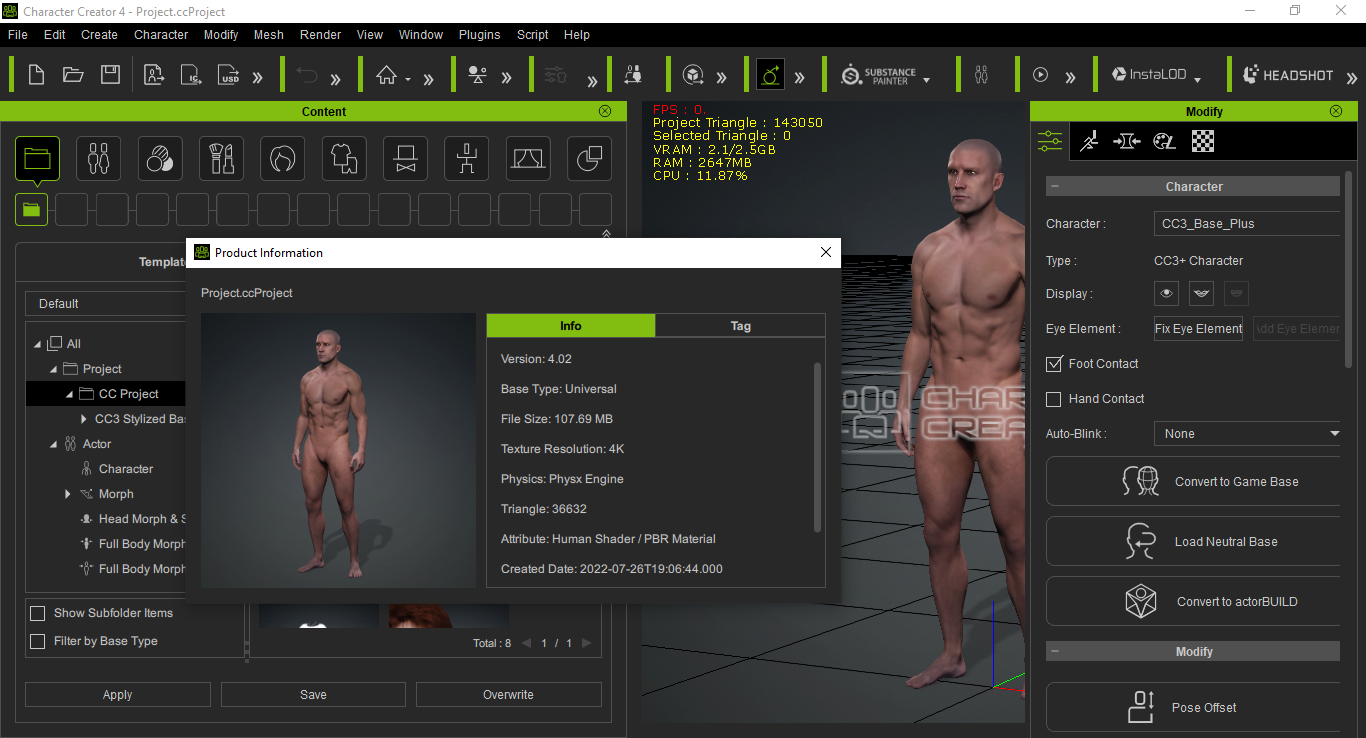Click the highlighted green rotate toolbar icon

tap(770, 75)
